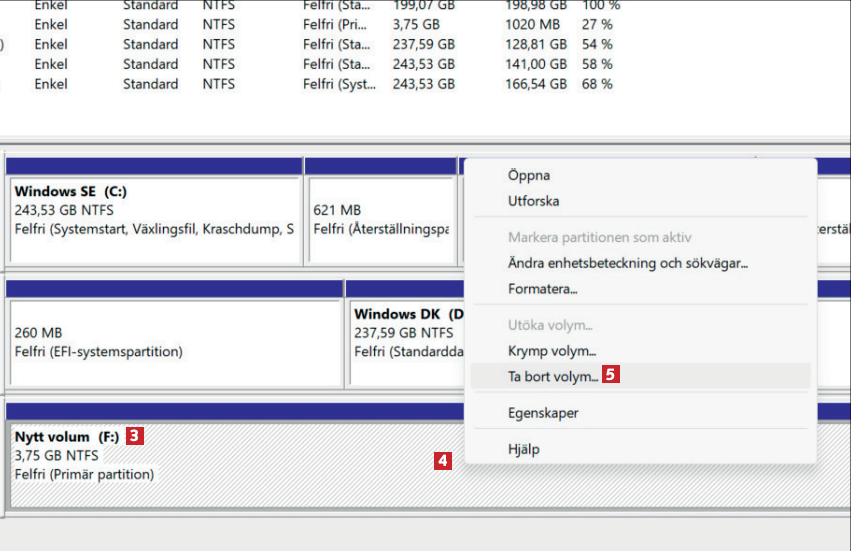851x551 pixels.
Task: Click Formatera in the context menu
Action: click(x=542, y=289)
